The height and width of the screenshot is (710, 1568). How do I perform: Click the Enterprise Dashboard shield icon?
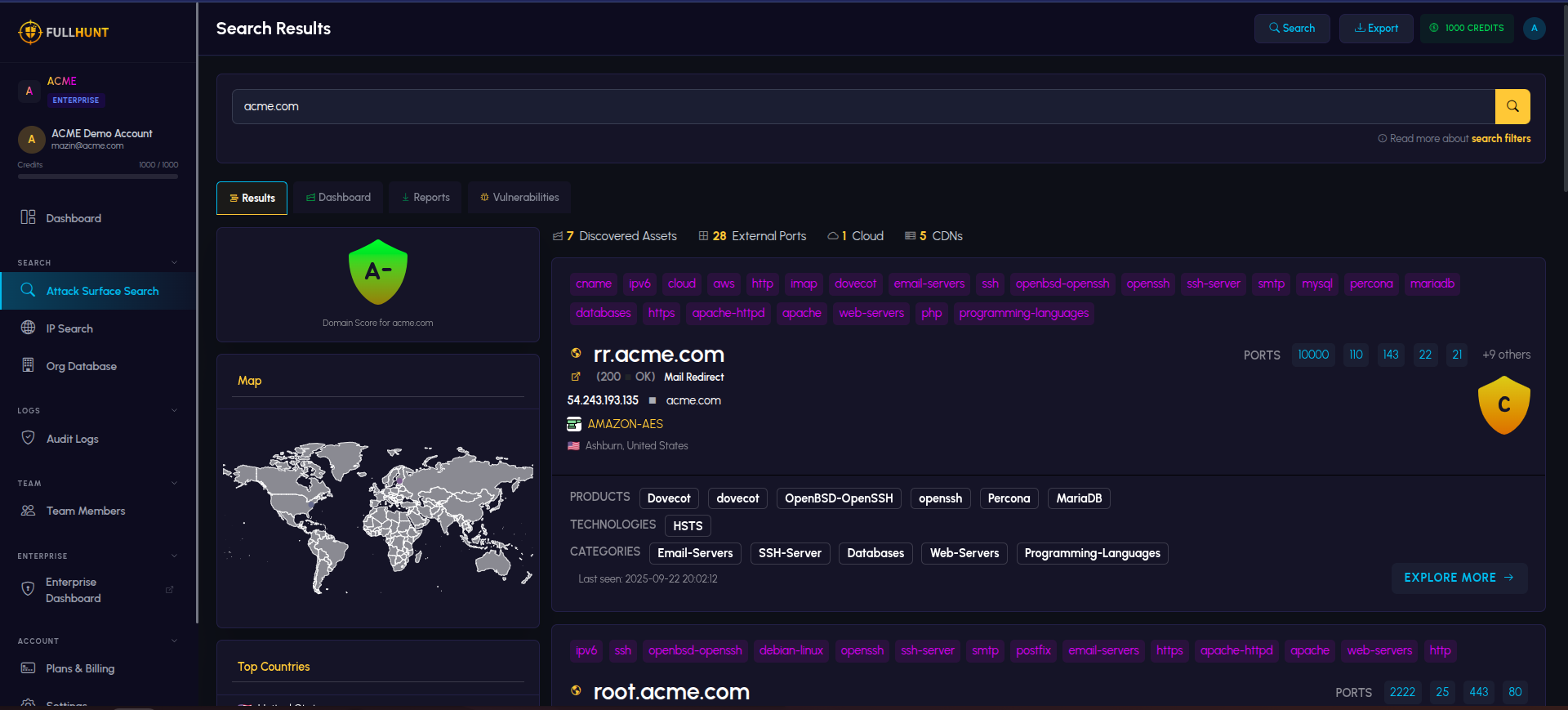click(x=28, y=589)
